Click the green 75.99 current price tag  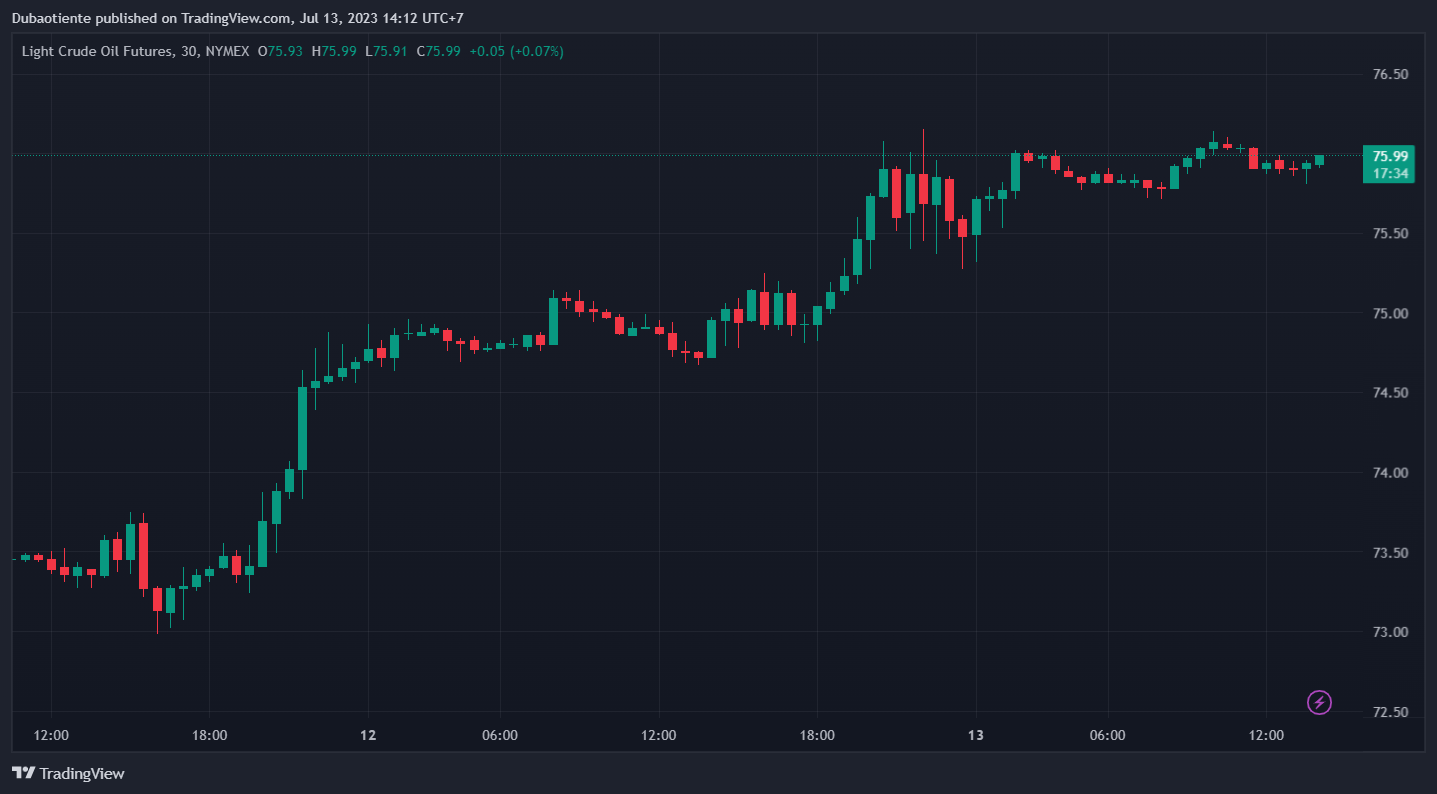pyautogui.click(x=1390, y=156)
